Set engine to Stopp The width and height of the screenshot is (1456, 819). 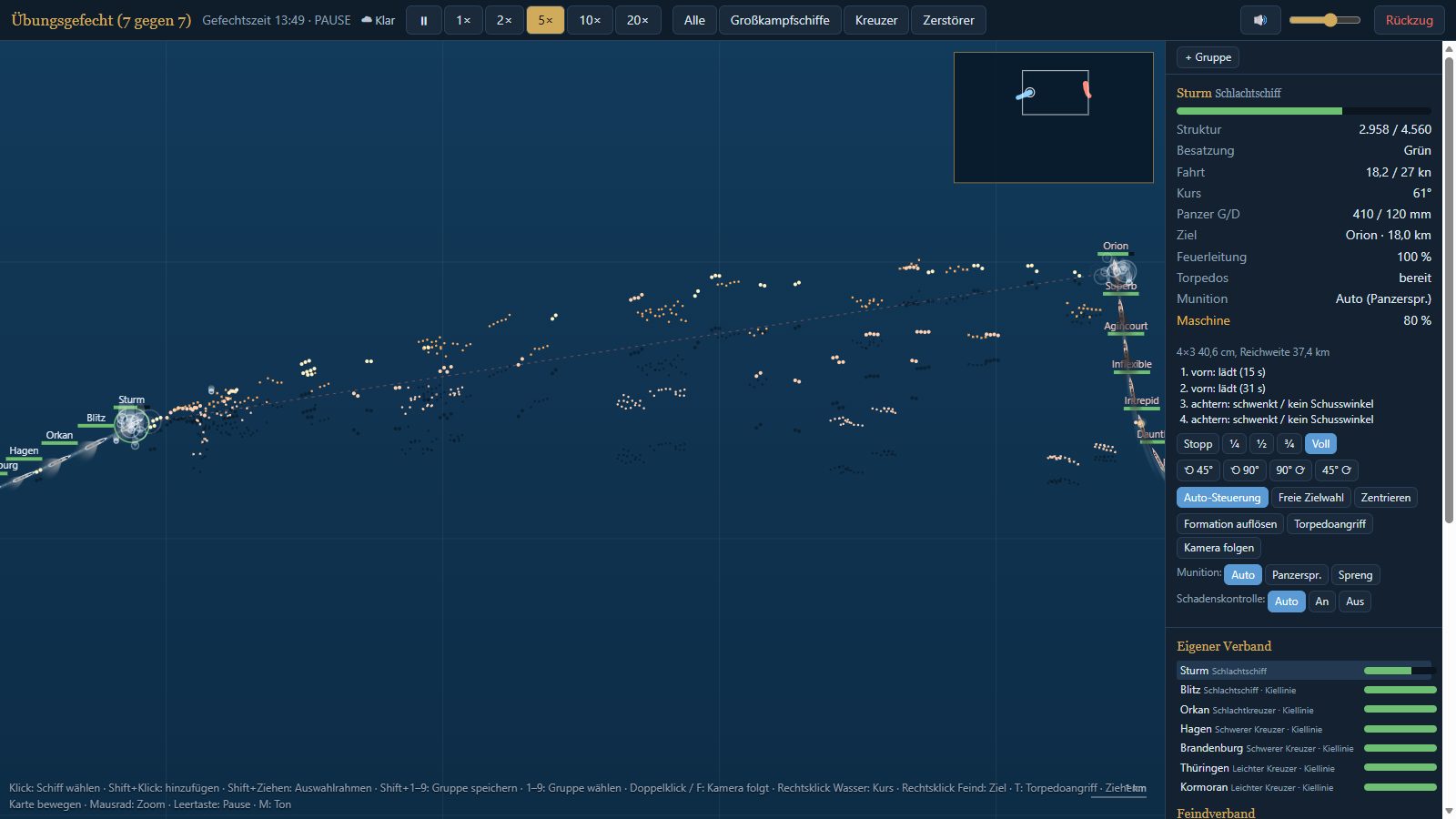[x=1198, y=444]
